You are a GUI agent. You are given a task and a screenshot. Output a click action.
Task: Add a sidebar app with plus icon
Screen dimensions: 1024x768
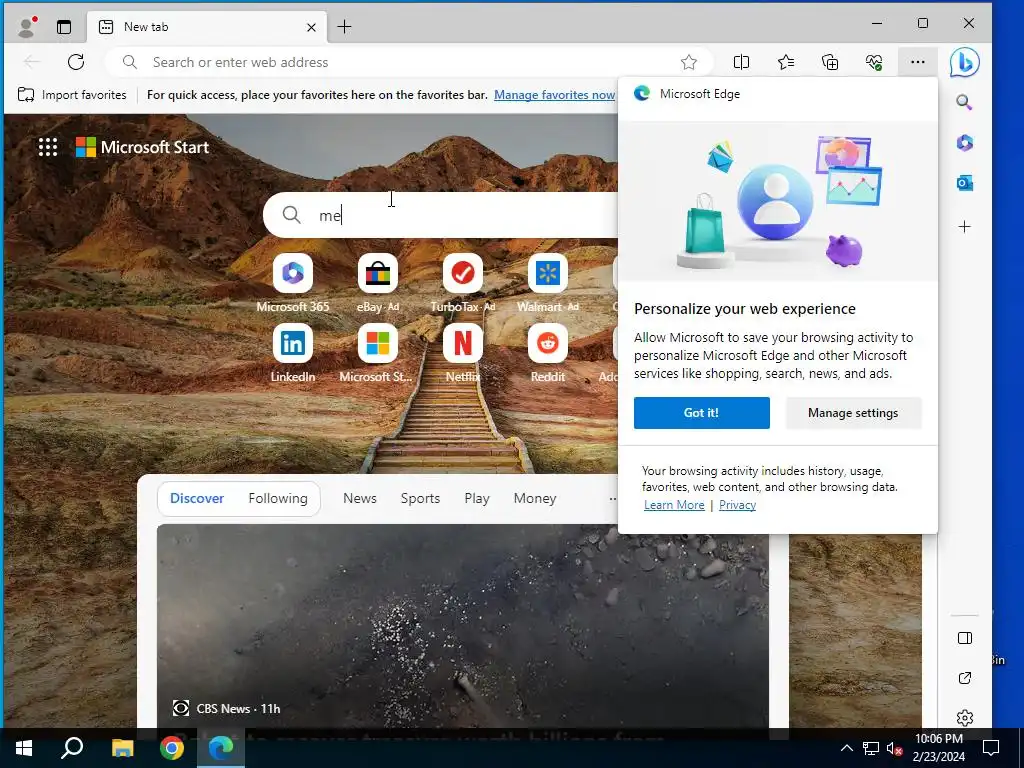point(965,227)
